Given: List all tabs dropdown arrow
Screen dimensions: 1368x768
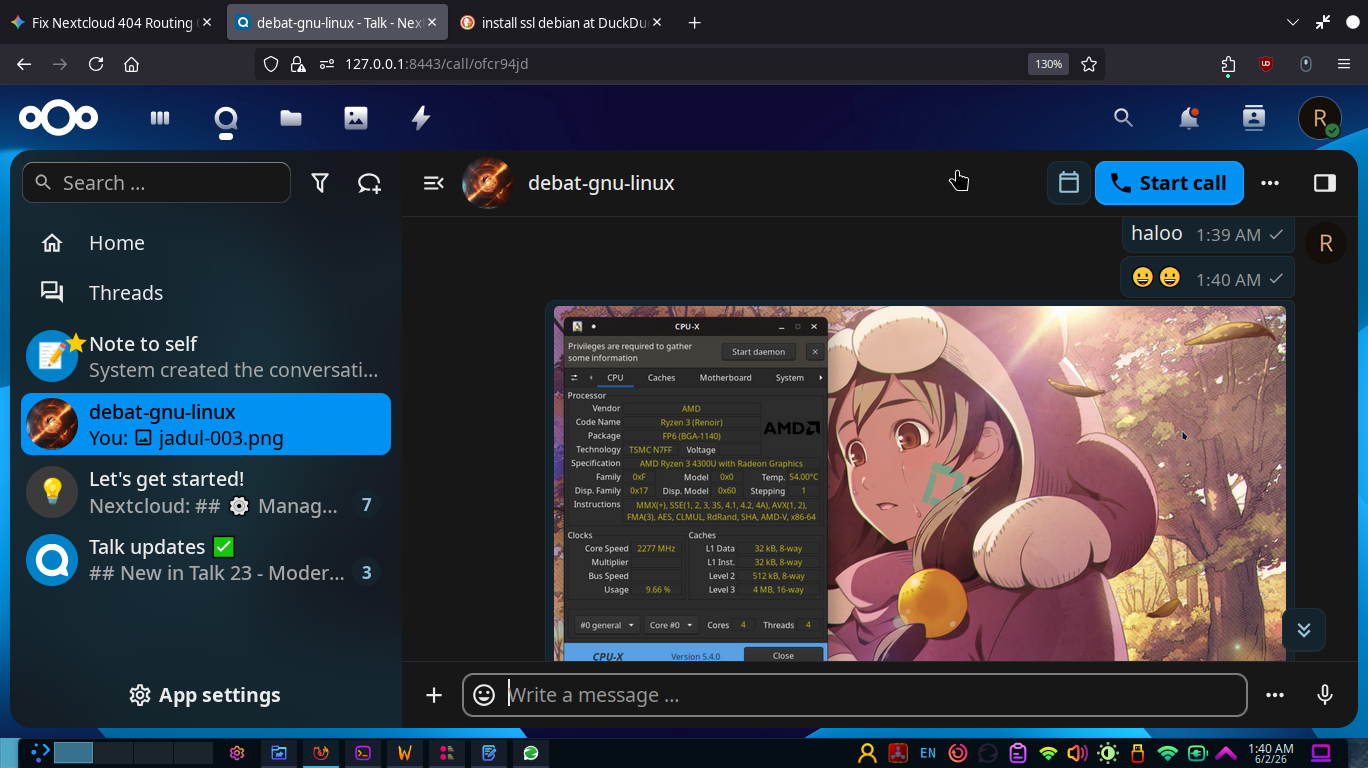Looking at the screenshot, I should point(1292,22).
